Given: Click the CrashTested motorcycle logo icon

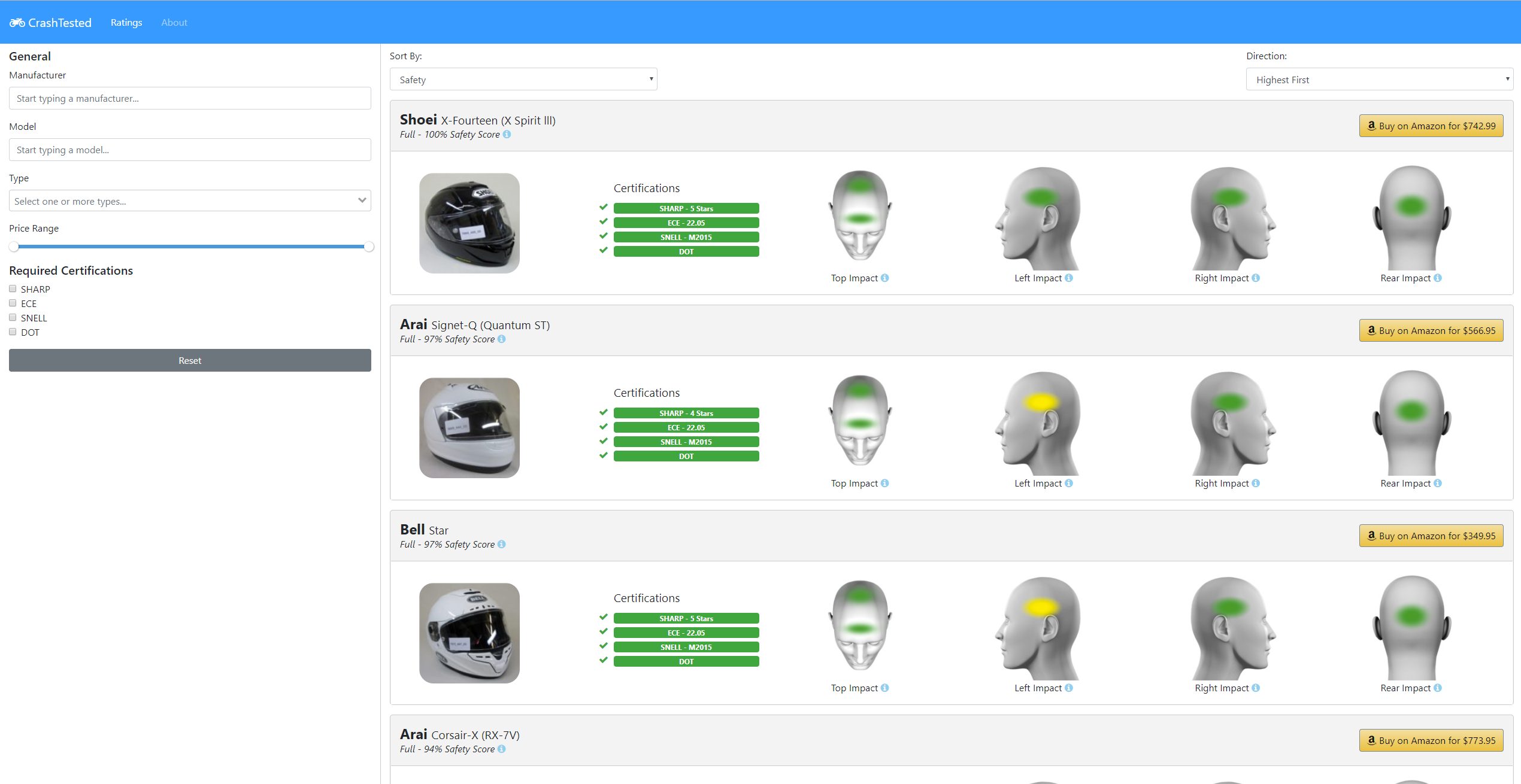Looking at the screenshot, I should [x=17, y=23].
